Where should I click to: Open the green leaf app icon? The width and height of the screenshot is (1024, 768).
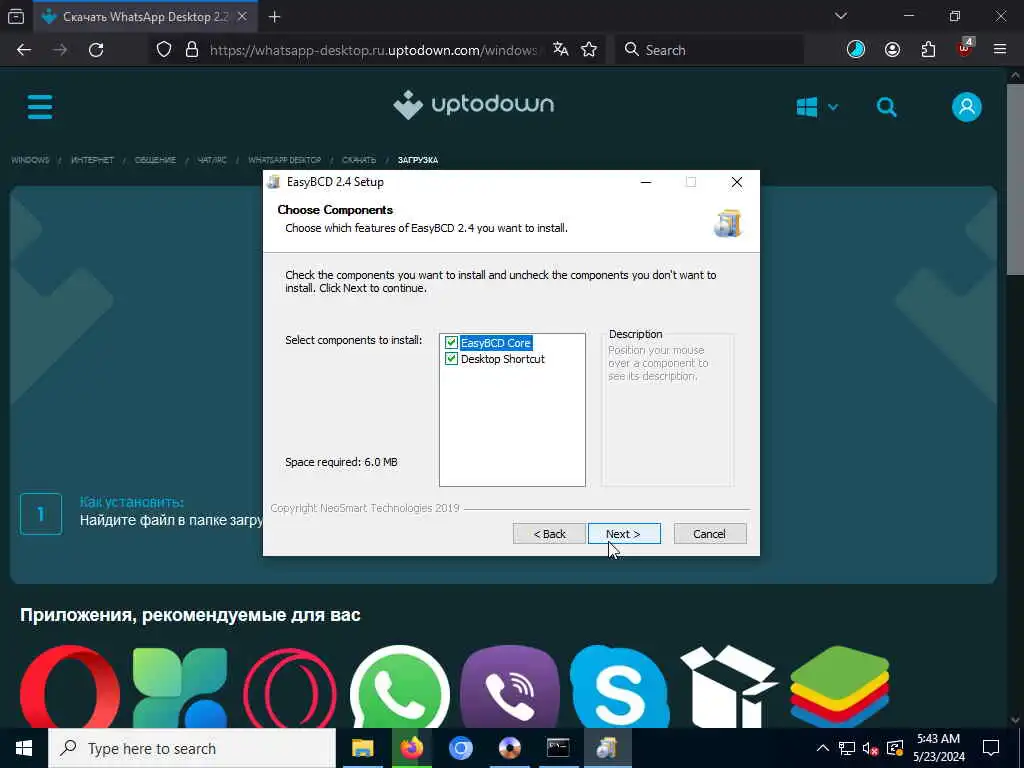point(180,687)
